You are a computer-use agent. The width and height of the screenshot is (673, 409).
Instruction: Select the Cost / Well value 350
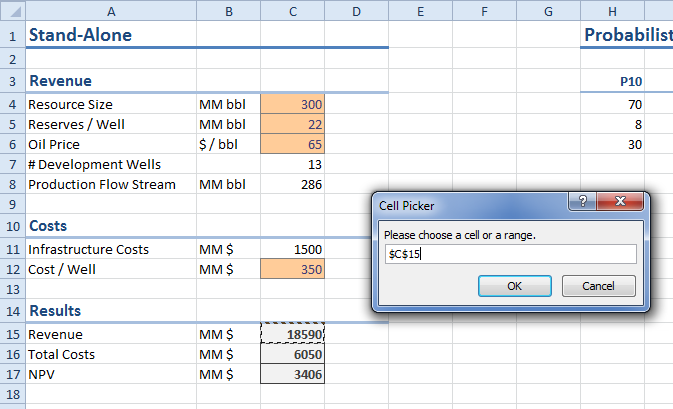[x=292, y=269]
